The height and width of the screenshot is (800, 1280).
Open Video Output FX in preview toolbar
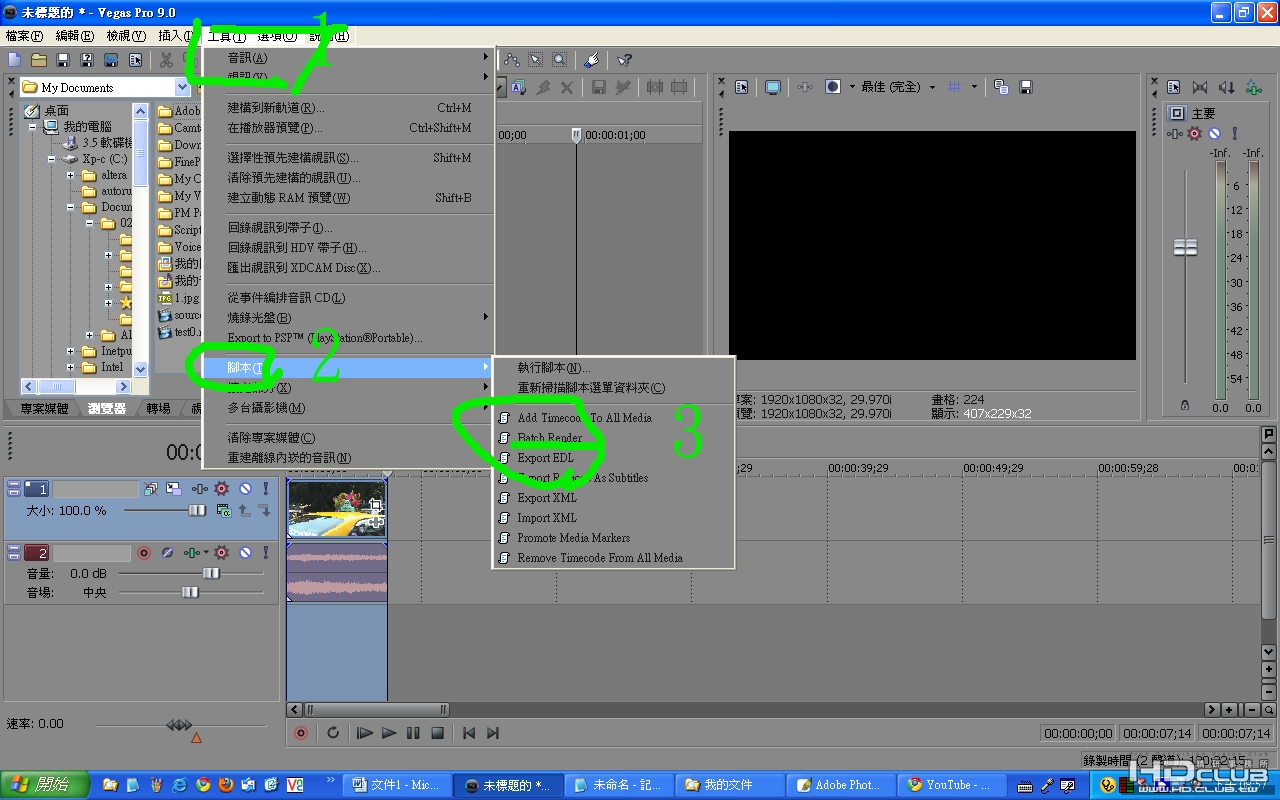click(x=805, y=87)
